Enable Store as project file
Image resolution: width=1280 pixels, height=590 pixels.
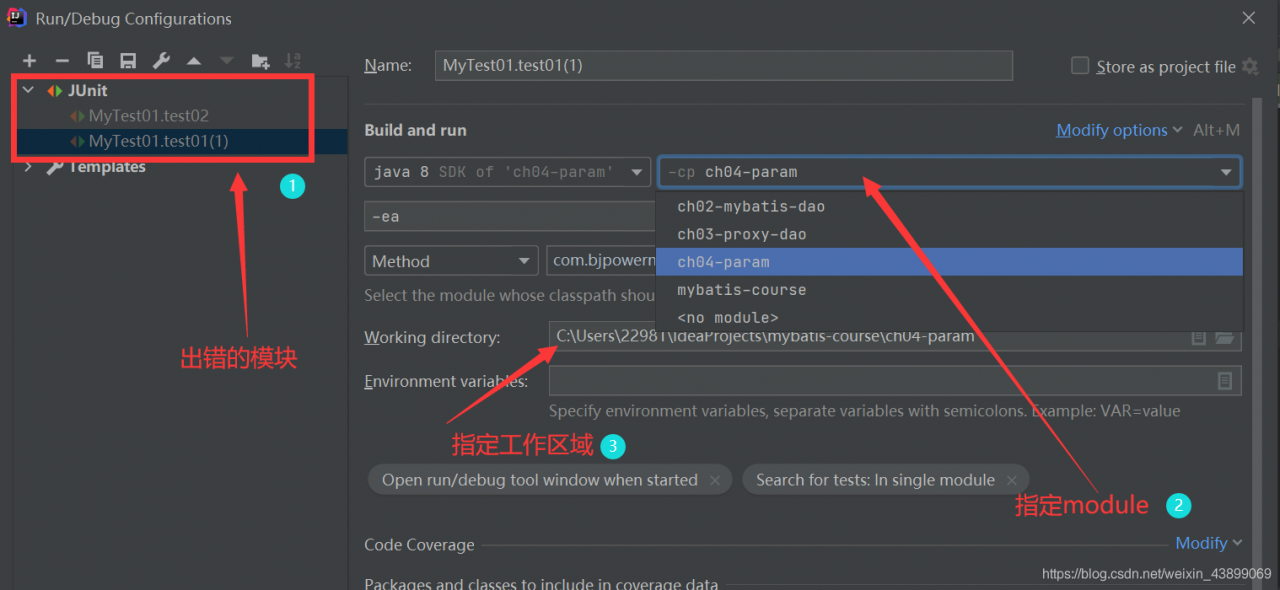click(x=1080, y=66)
